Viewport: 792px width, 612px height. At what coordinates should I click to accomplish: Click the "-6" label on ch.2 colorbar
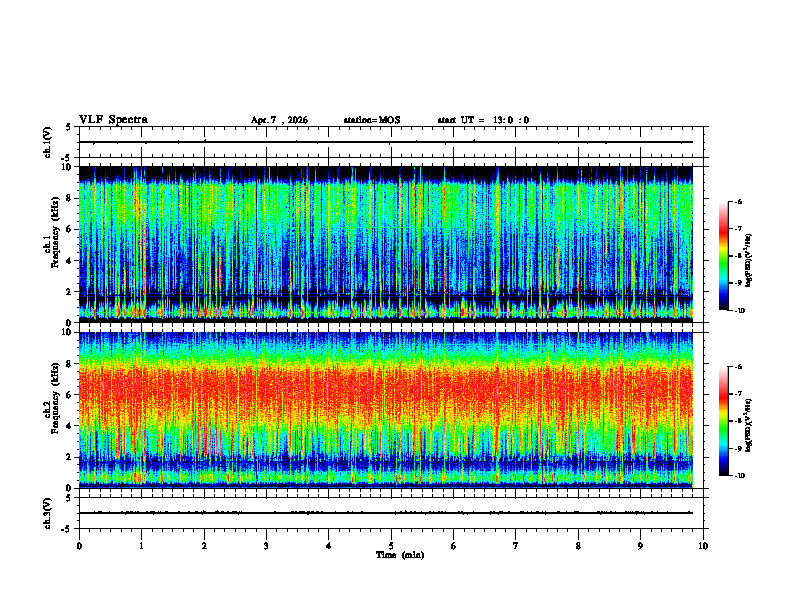coord(738,367)
